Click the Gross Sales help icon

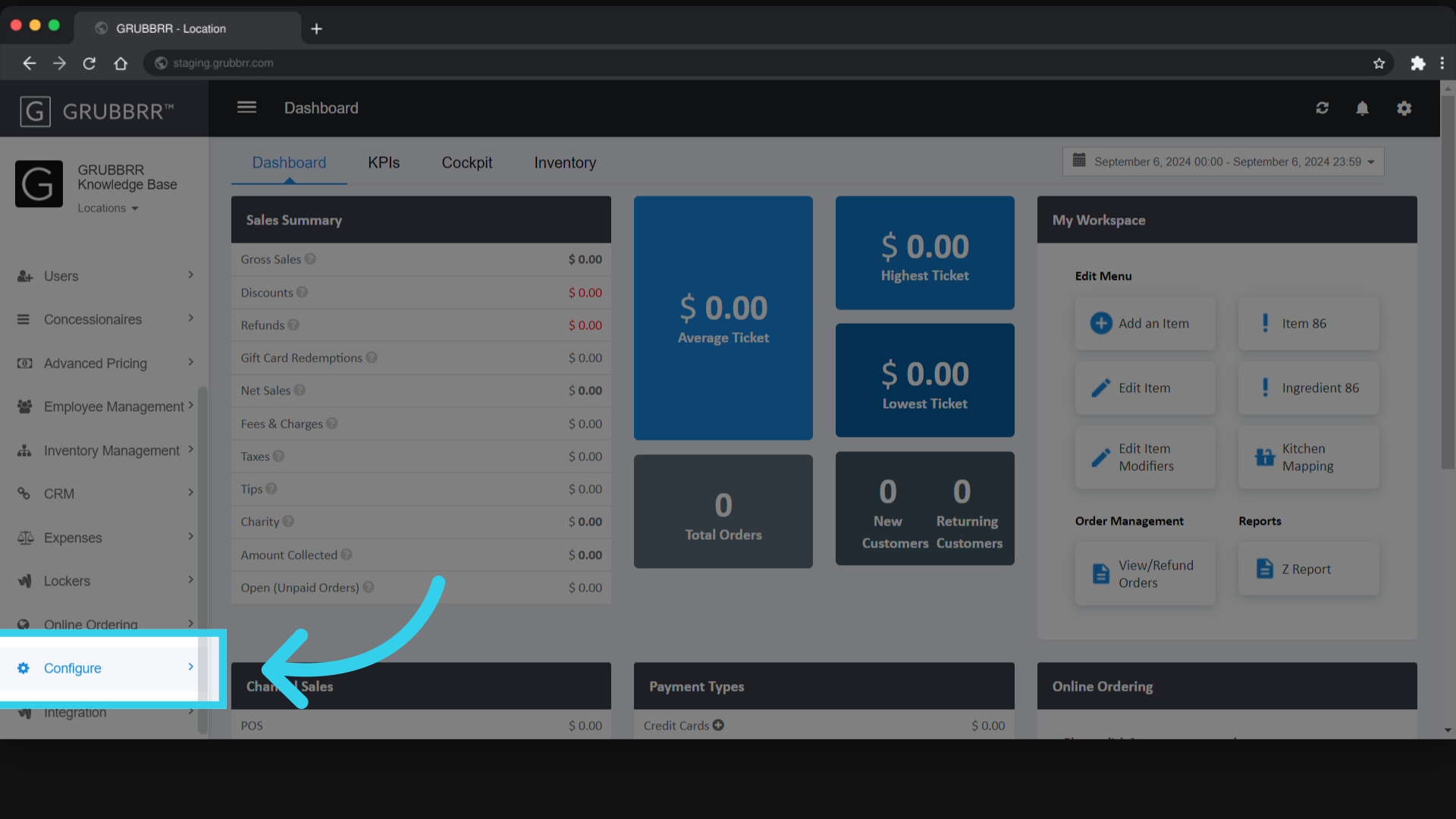[310, 259]
